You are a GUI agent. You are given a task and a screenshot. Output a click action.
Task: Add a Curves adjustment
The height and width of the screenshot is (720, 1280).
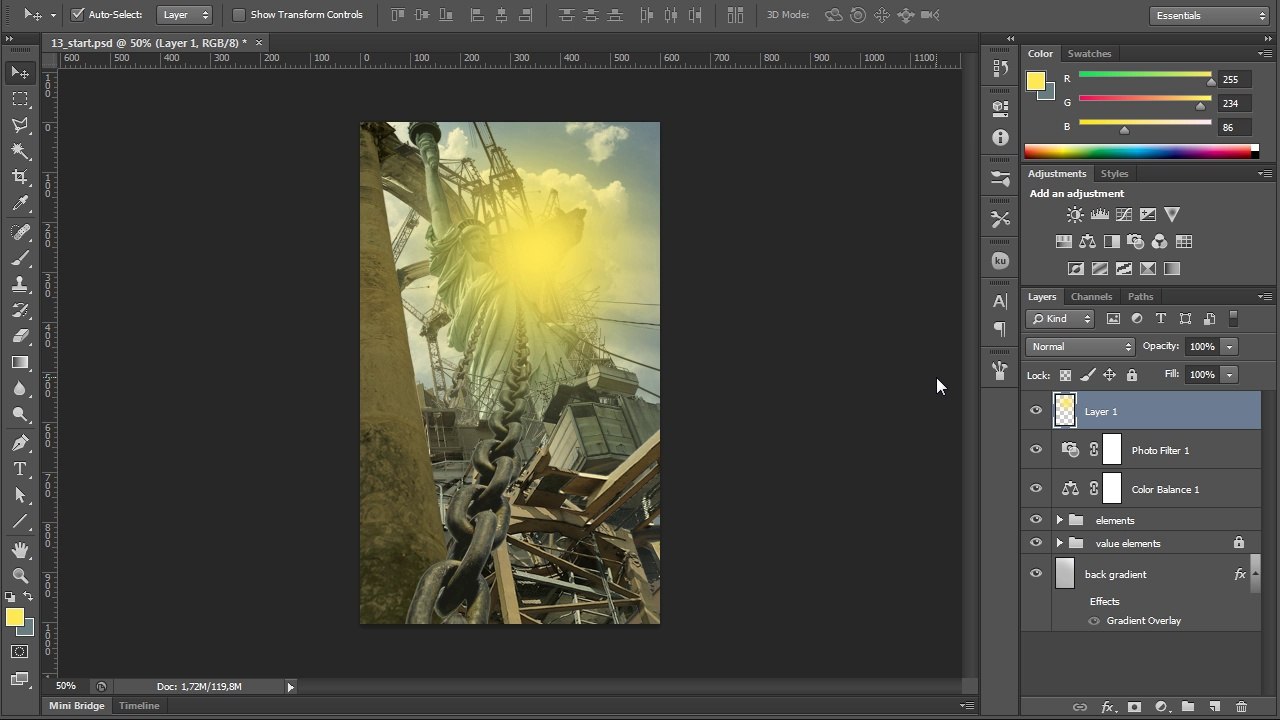1124,214
